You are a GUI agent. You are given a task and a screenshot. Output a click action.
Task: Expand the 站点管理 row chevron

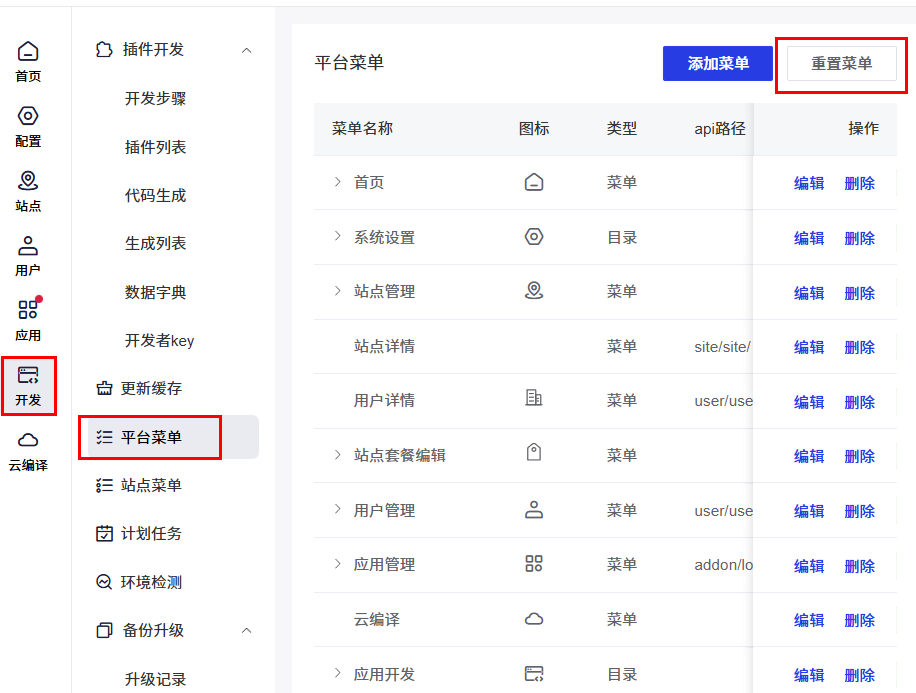338,291
